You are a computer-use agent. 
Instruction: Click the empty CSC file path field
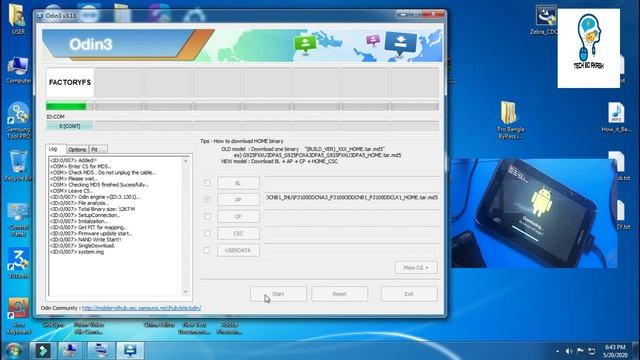coord(353,233)
